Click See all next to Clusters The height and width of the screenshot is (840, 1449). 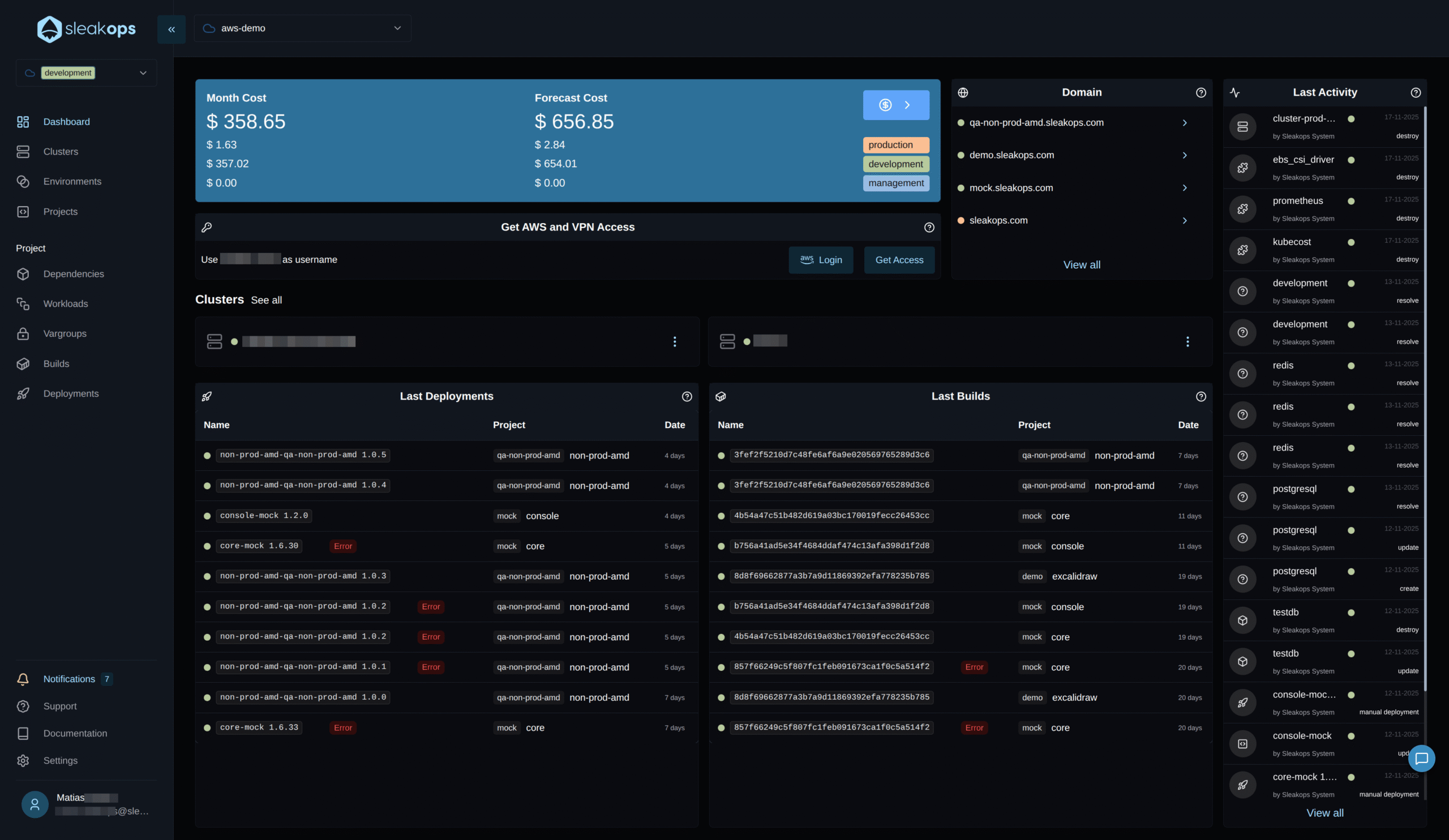coord(266,300)
